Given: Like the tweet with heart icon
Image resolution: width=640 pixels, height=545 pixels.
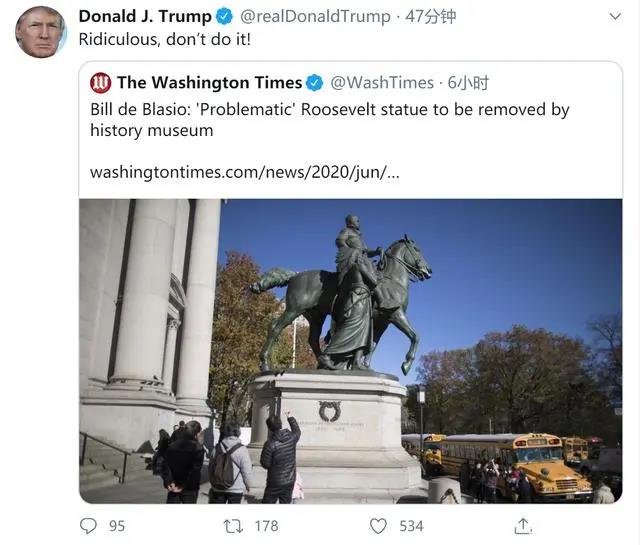Looking at the screenshot, I should coord(378,526).
